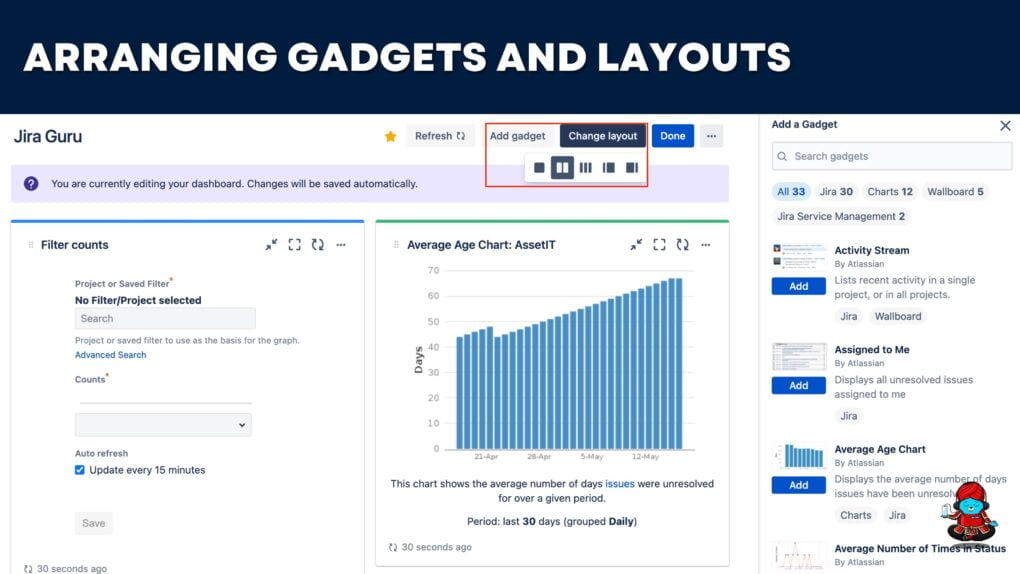
Task: Click Done to finish editing
Action: 673,136
